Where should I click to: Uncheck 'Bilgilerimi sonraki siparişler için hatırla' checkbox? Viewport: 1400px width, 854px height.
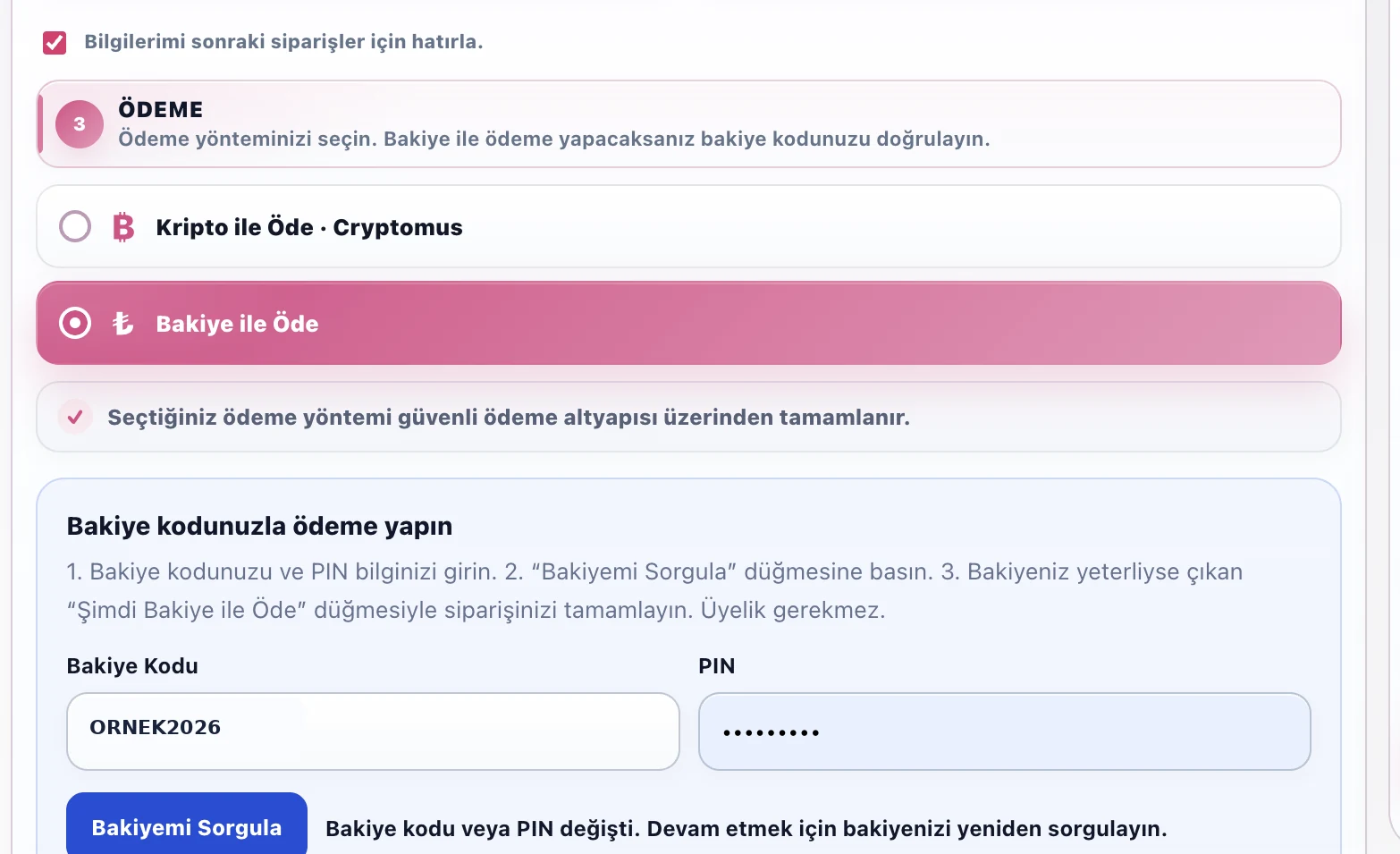[x=55, y=42]
